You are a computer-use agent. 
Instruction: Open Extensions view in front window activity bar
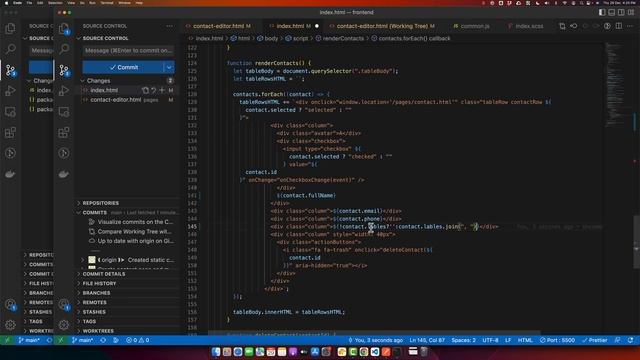[64, 132]
